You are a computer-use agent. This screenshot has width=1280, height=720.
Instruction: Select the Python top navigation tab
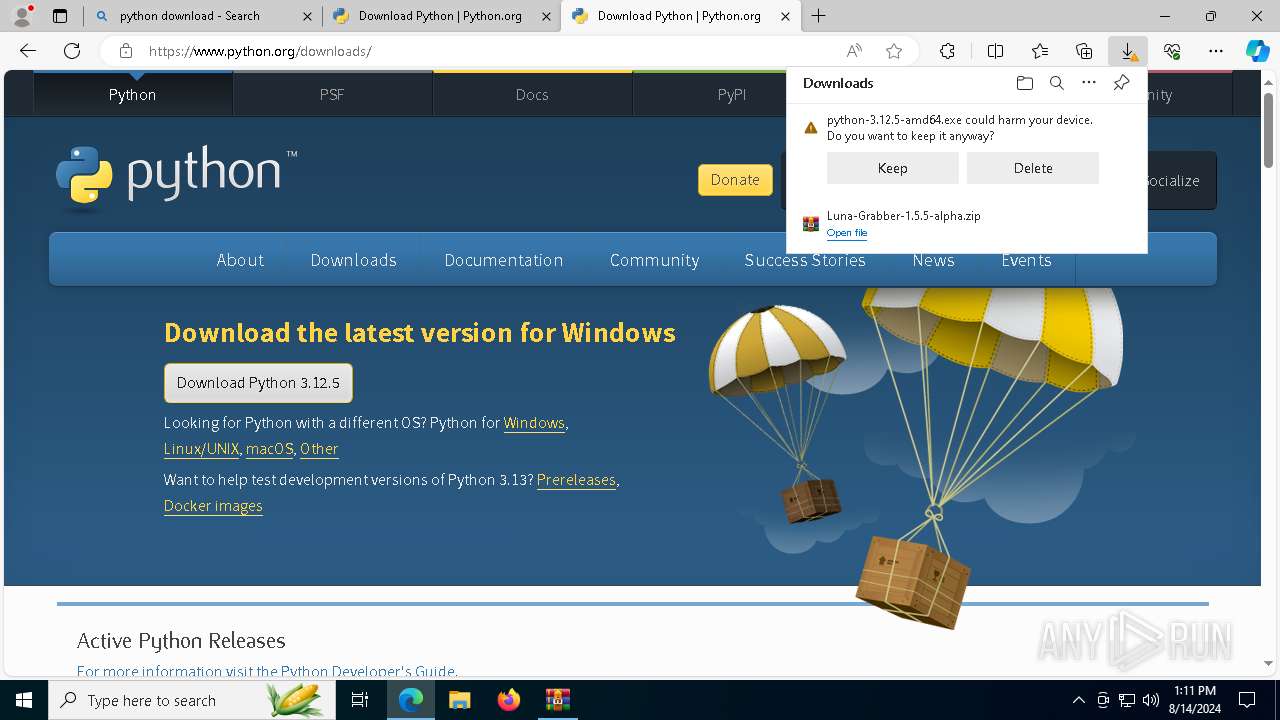(x=133, y=94)
